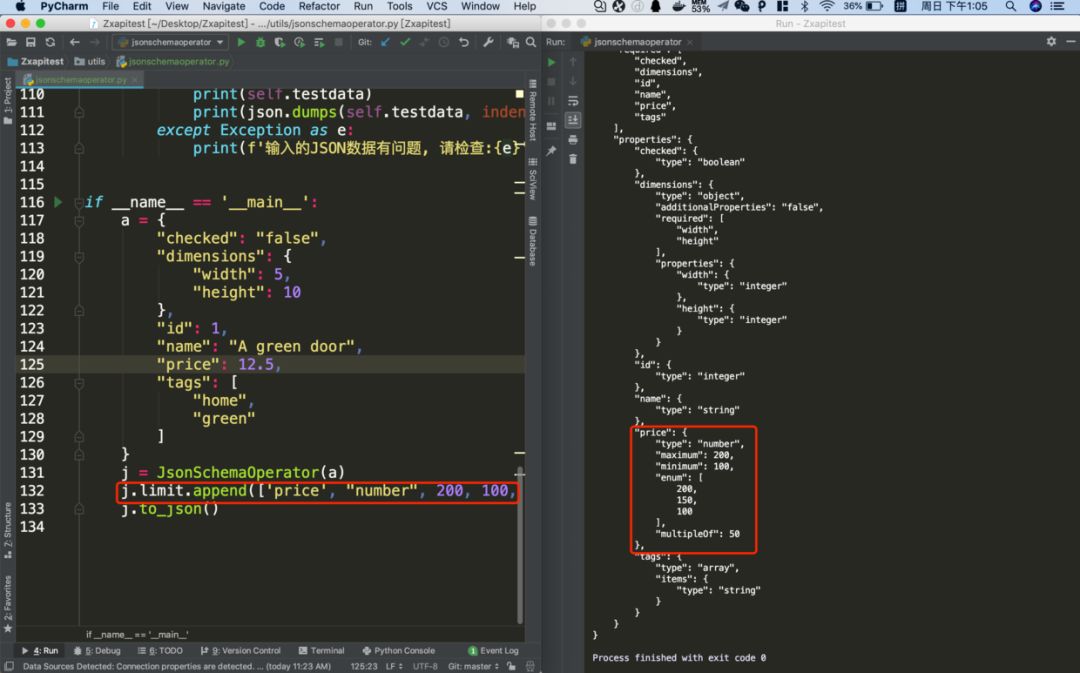The image size is (1080, 673).
Task: Click the Profile run icon
Action: 299,42
